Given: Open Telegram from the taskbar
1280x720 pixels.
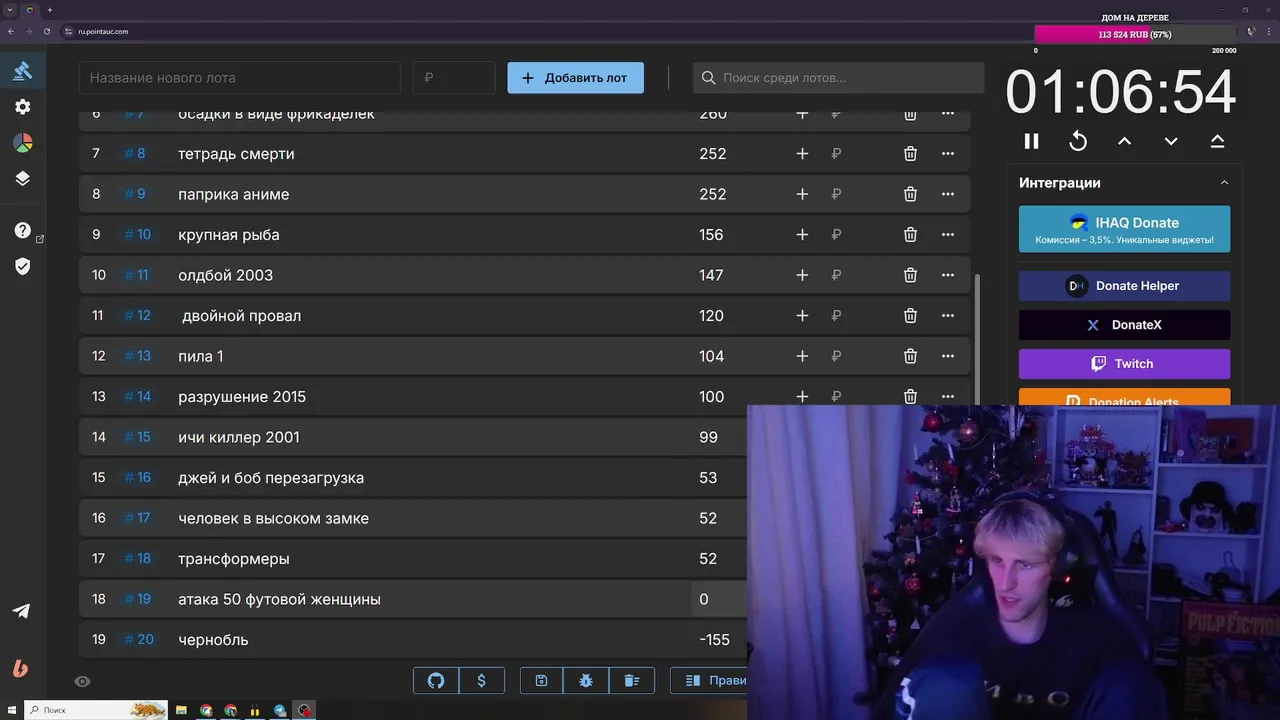Looking at the screenshot, I should [x=280, y=710].
